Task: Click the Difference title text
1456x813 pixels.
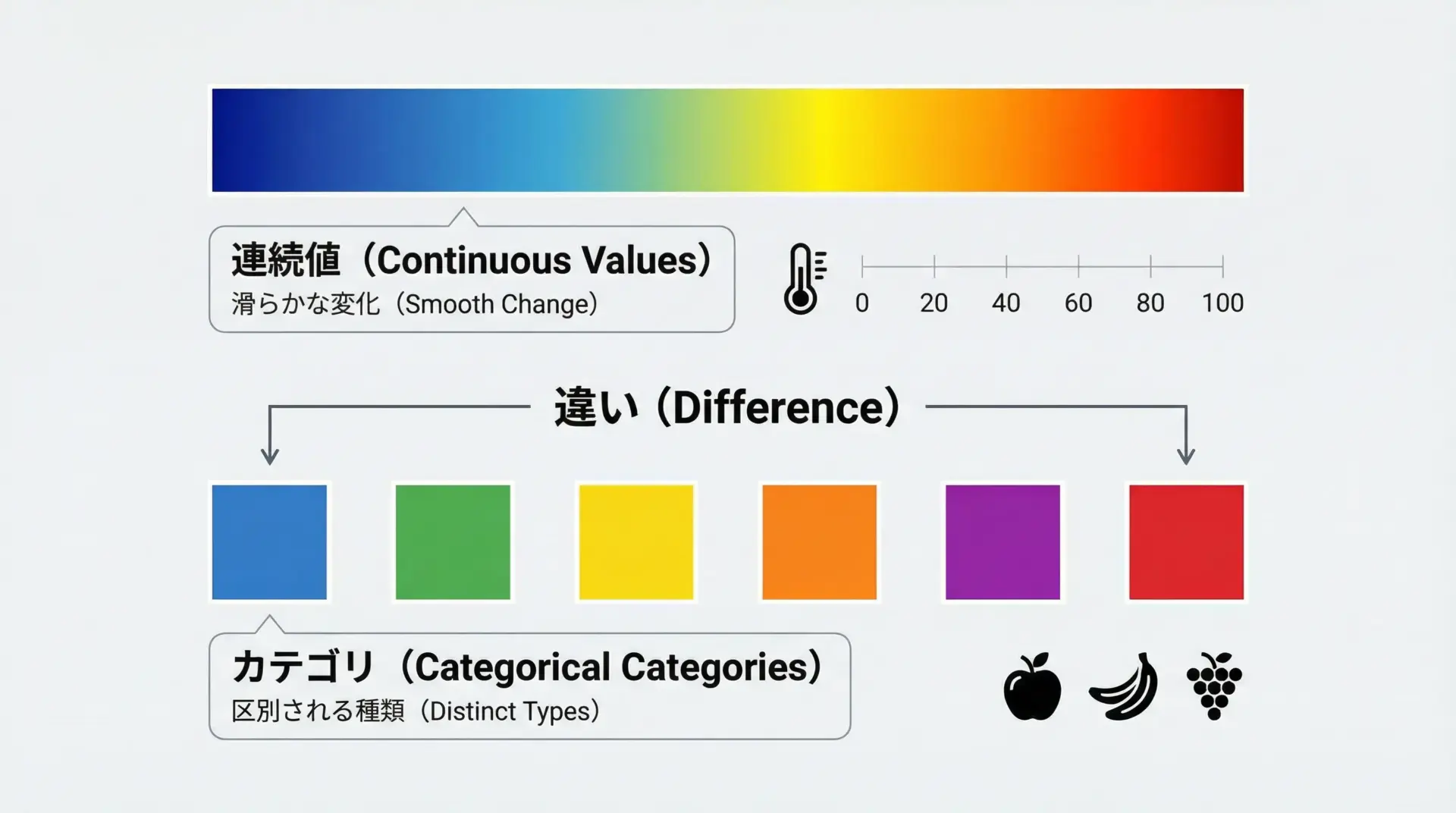Action: coord(727,407)
